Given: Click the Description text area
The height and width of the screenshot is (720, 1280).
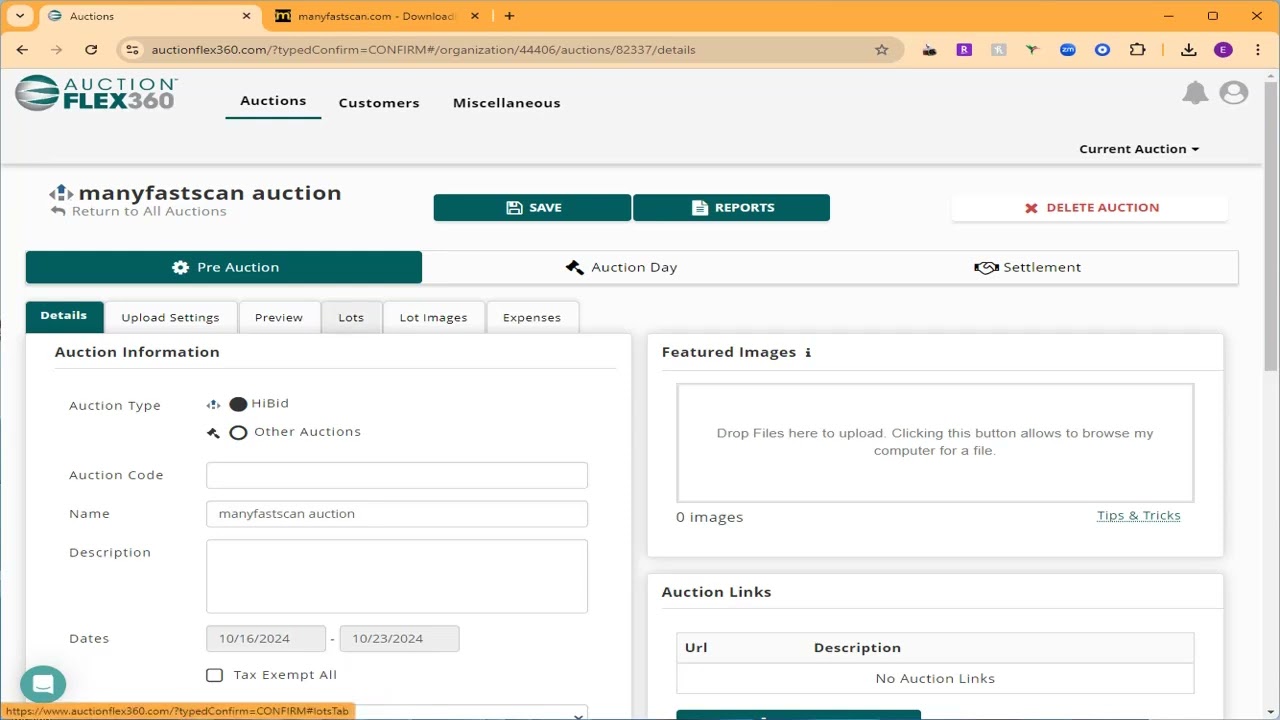Looking at the screenshot, I should pyautogui.click(x=397, y=576).
